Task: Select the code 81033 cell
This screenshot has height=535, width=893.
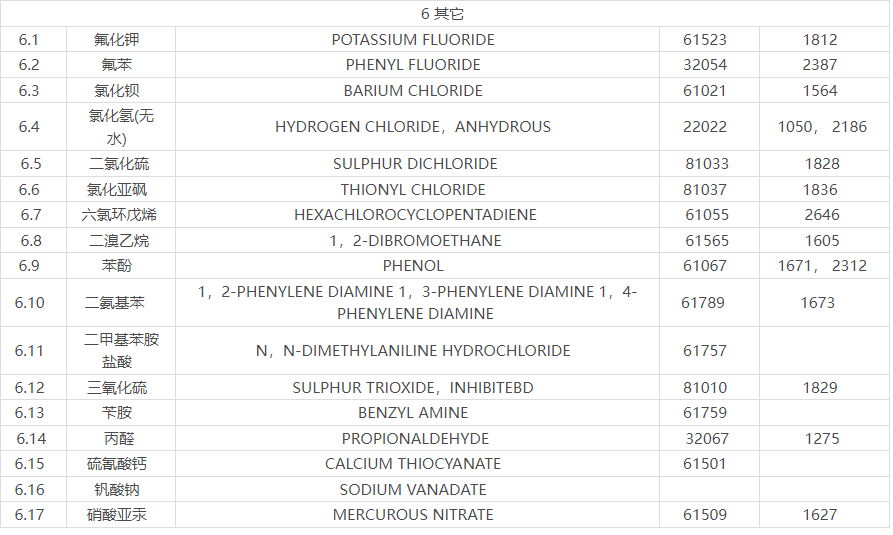Action: [706, 164]
